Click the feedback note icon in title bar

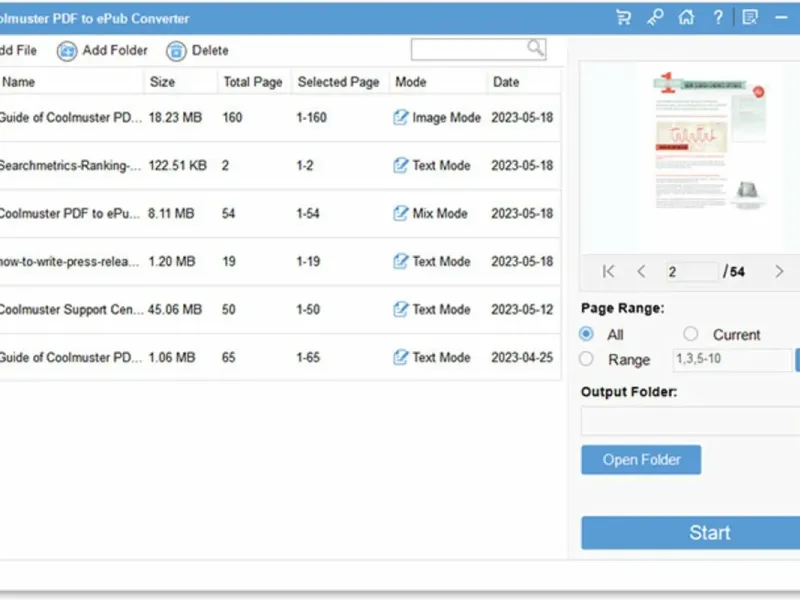coord(750,18)
